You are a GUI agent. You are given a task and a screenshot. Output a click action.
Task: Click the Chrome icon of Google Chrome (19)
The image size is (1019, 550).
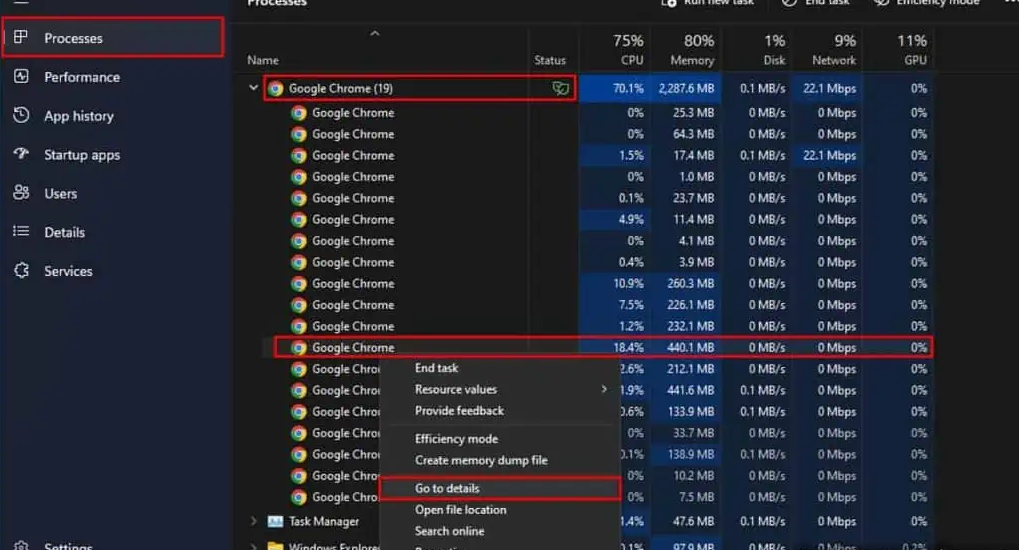pyautogui.click(x=276, y=88)
